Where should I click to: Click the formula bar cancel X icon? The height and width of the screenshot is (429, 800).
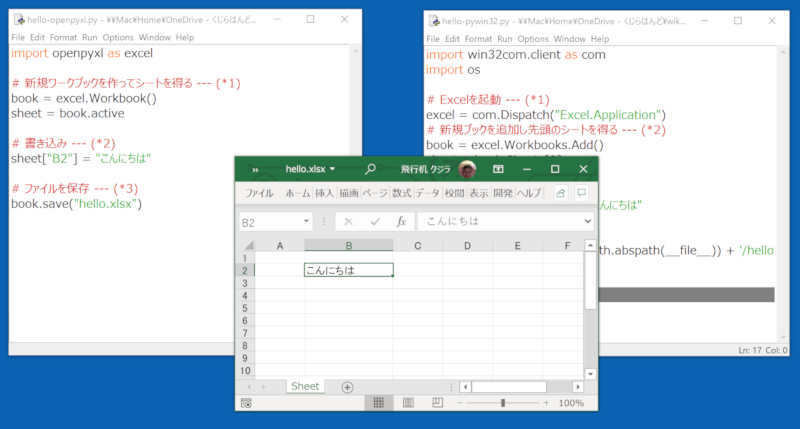point(348,221)
